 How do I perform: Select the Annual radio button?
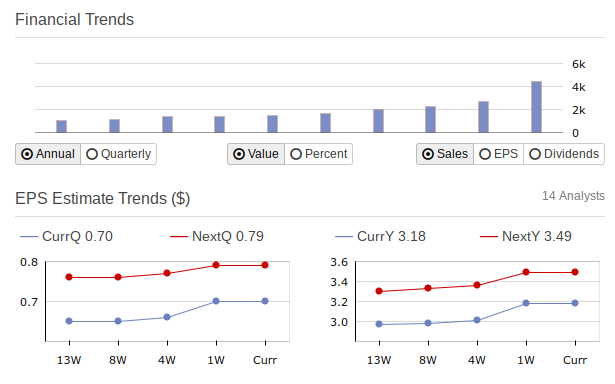pyautogui.click(x=48, y=154)
